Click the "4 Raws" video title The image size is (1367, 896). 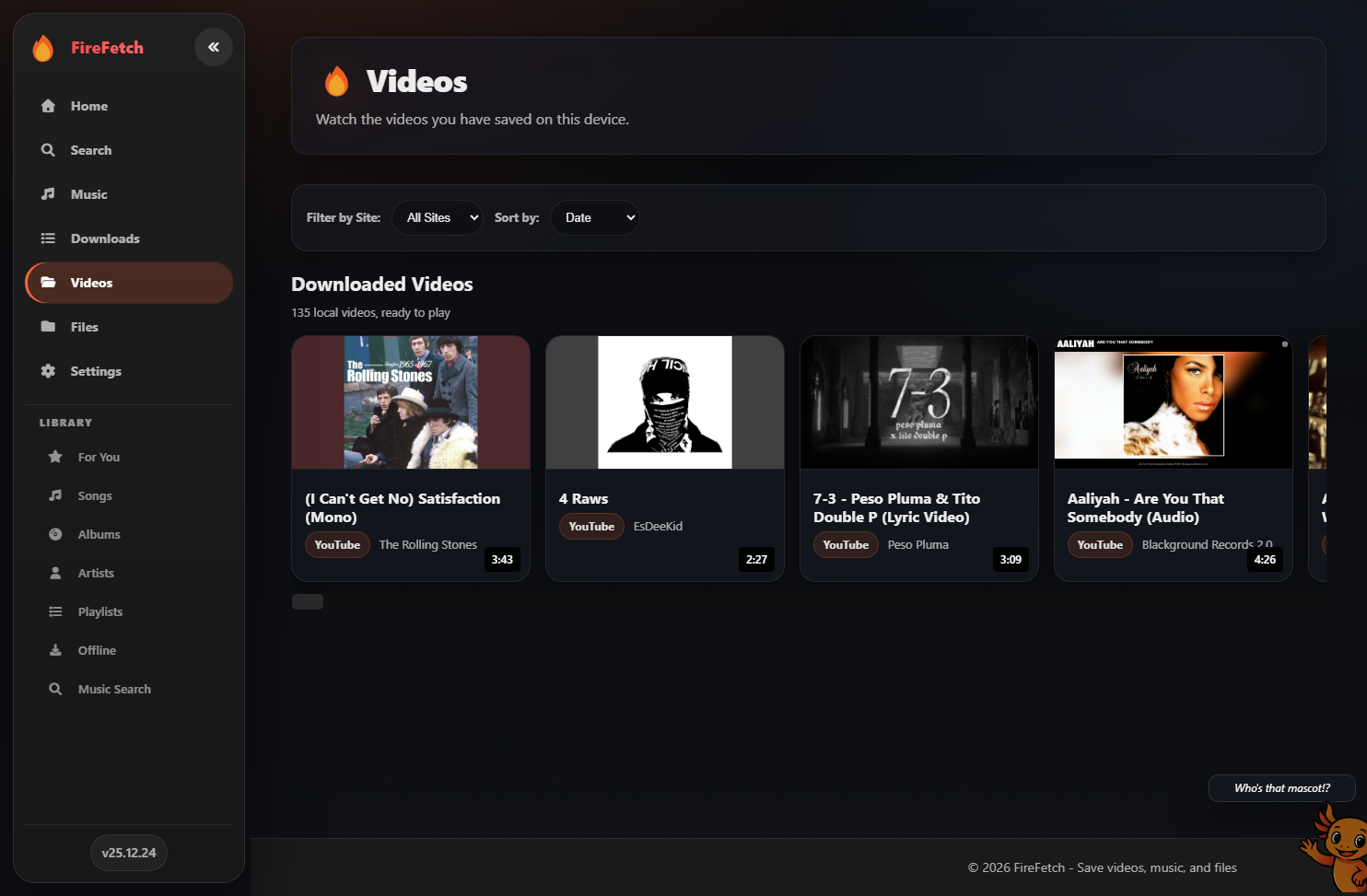pos(584,498)
